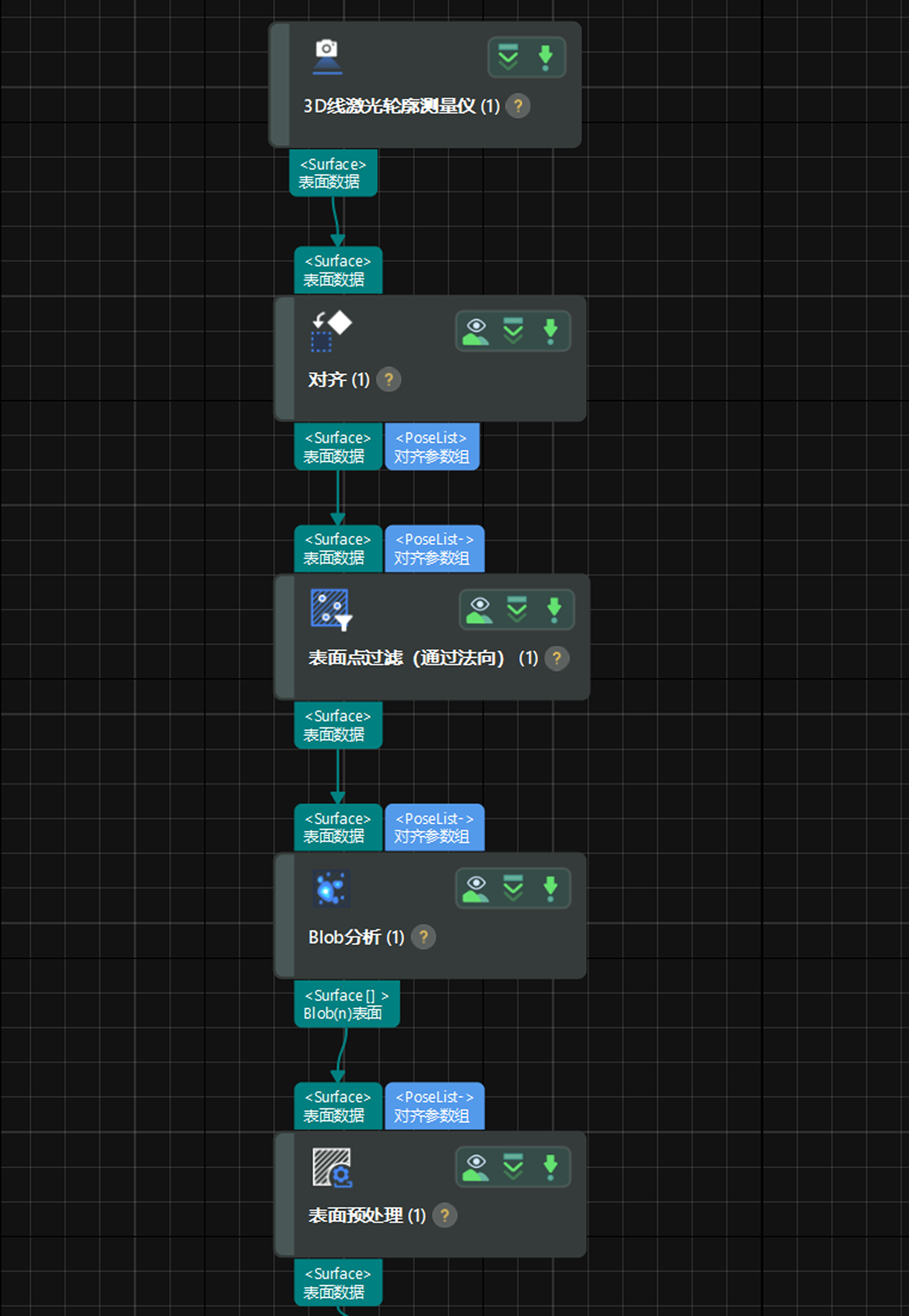Toggle visualization eye on 对齐 (1)
This screenshot has height=1316, width=909.
pyautogui.click(x=476, y=331)
